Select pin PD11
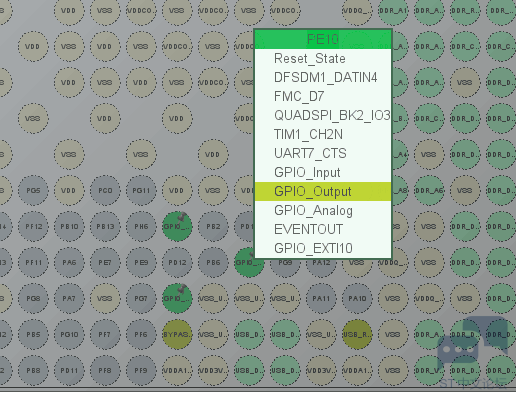The height and width of the screenshot is (399, 516). (69, 370)
